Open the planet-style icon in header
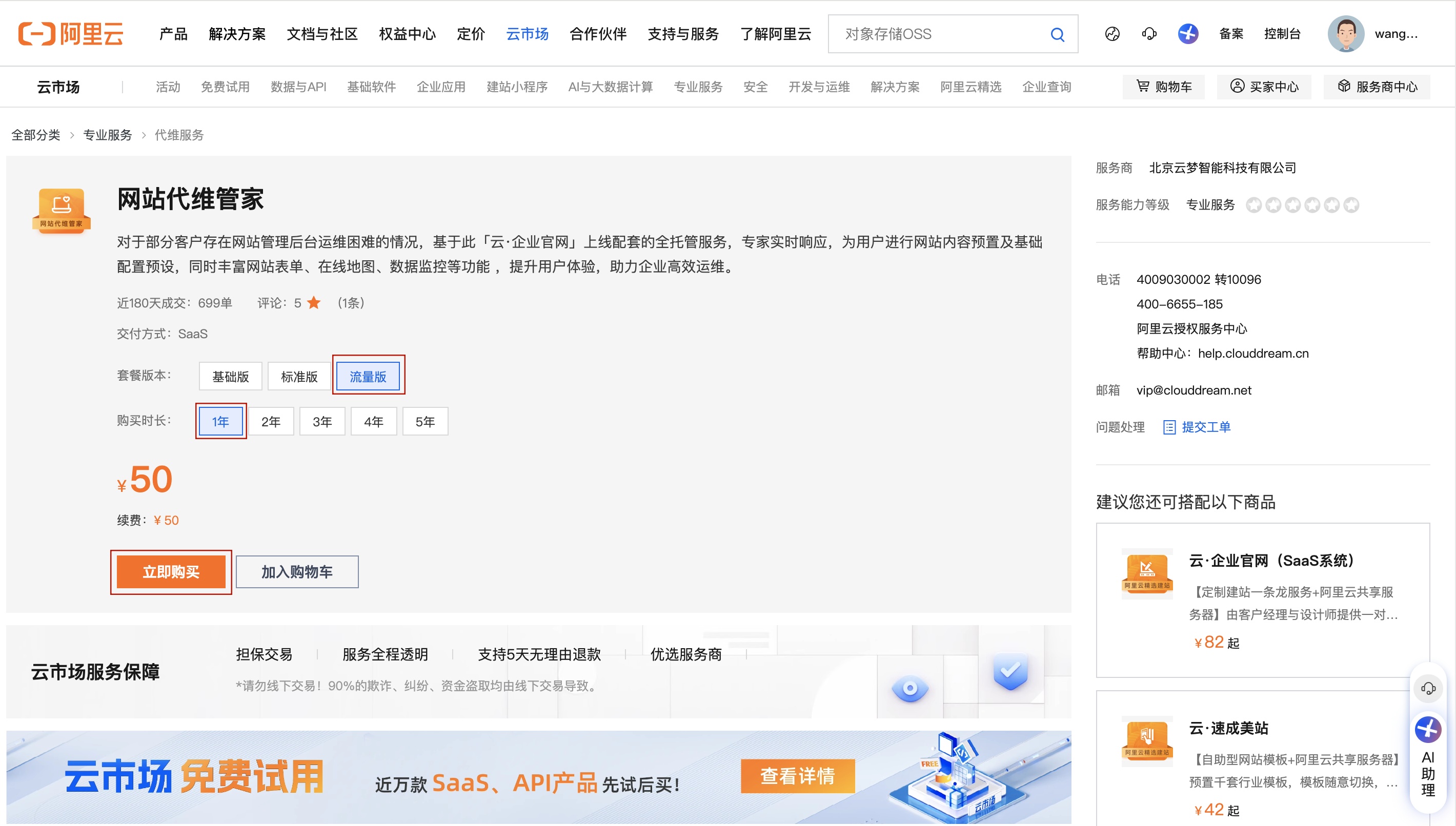Image resolution: width=1456 pixels, height=826 pixels. tap(1112, 33)
